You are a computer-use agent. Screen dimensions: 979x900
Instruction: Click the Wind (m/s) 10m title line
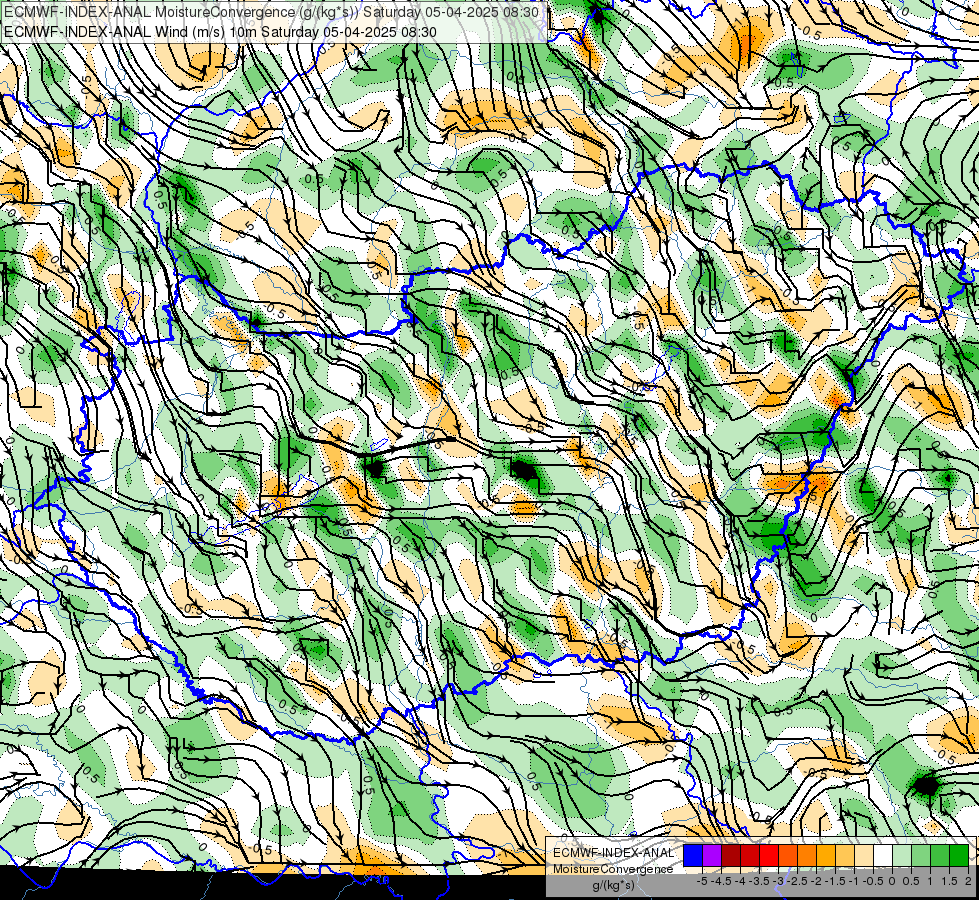[220, 32]
